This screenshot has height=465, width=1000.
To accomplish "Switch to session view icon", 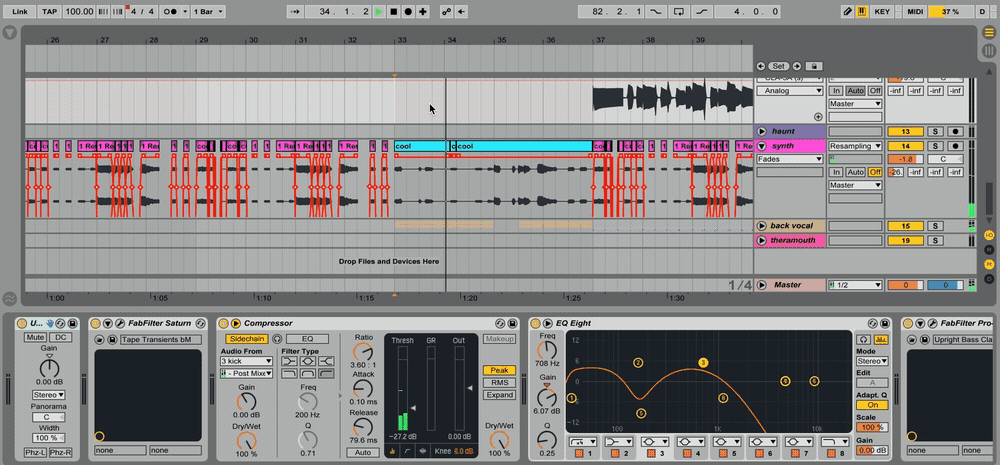I will (989, 50).
